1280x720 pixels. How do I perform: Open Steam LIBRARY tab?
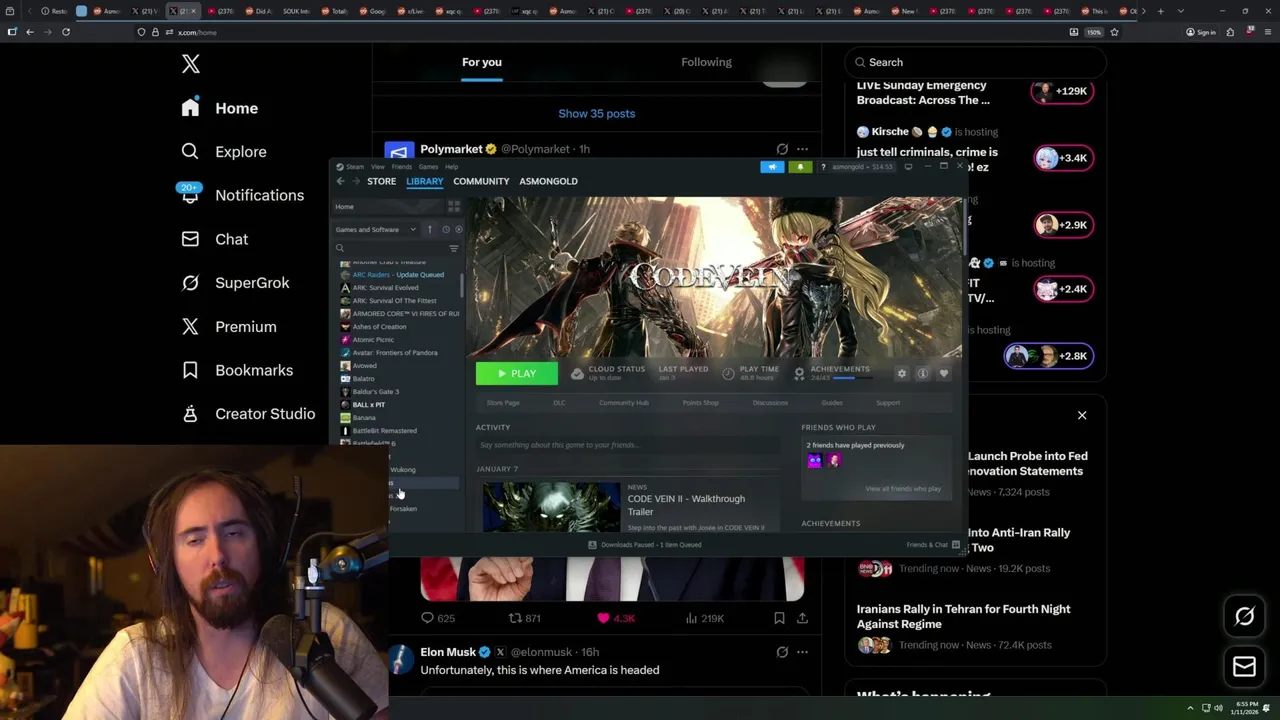tap(425, 181)
